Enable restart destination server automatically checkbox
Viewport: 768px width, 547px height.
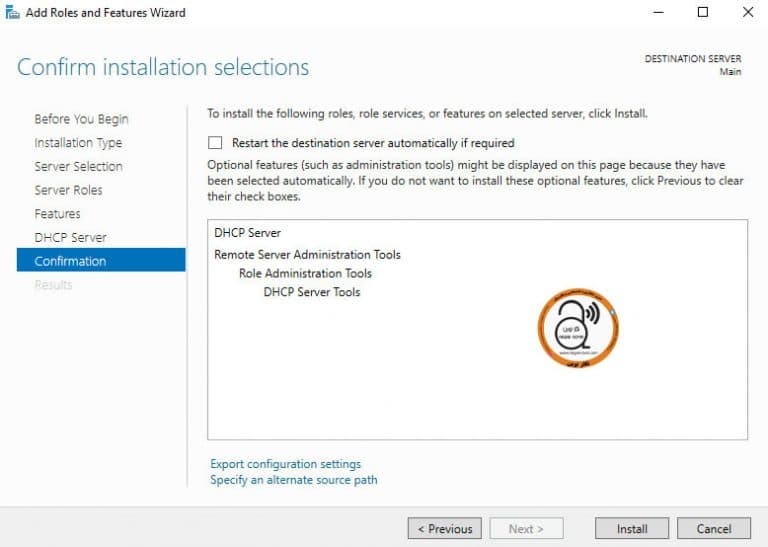click(x=215, y=143)
